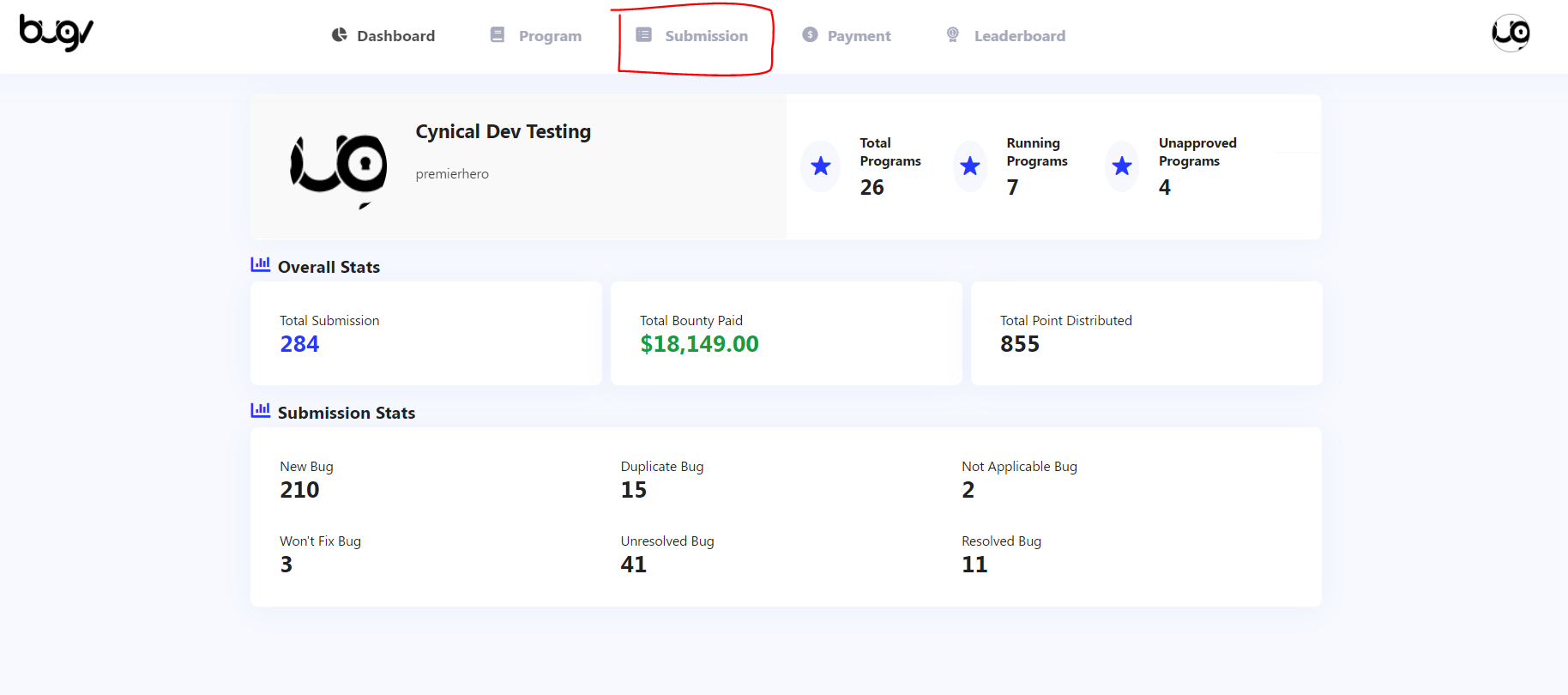The image size is (1568, 695).
Task: Click the Unresolved Bug count 41
Action: click(634, 565)
